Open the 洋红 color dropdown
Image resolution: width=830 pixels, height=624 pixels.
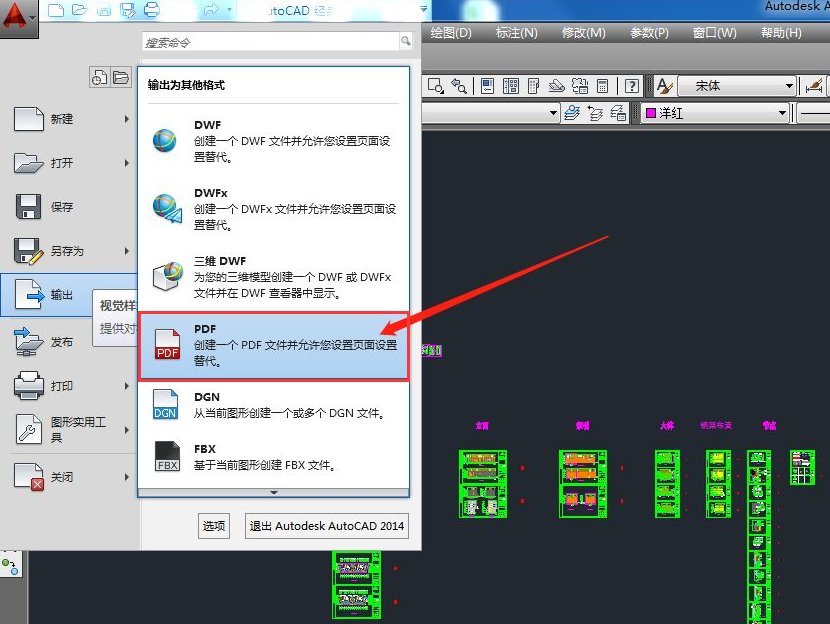click(x=715, y=113)
